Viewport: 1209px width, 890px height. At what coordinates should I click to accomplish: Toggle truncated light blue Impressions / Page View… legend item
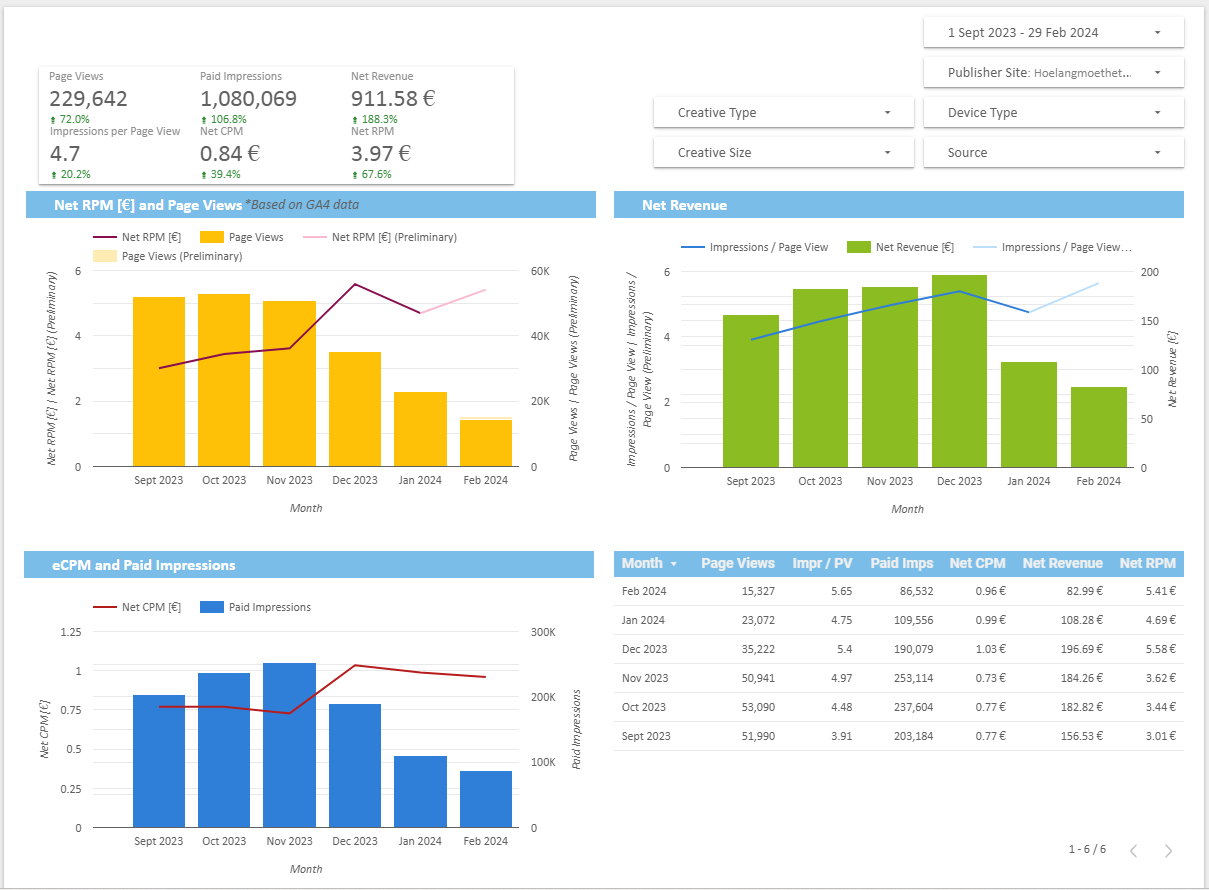pos(1053,247)
